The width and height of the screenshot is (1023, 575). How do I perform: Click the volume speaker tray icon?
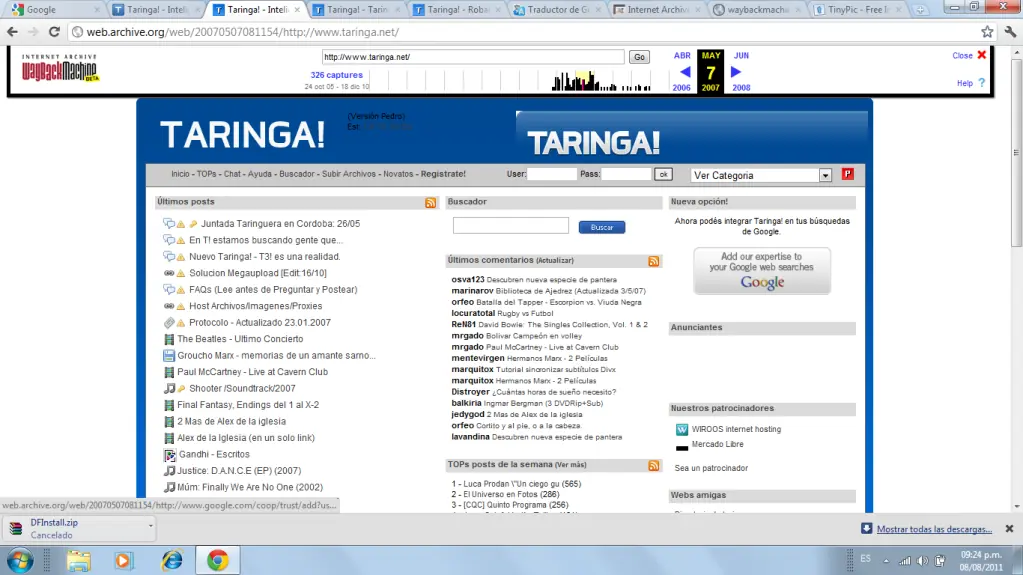922,561
